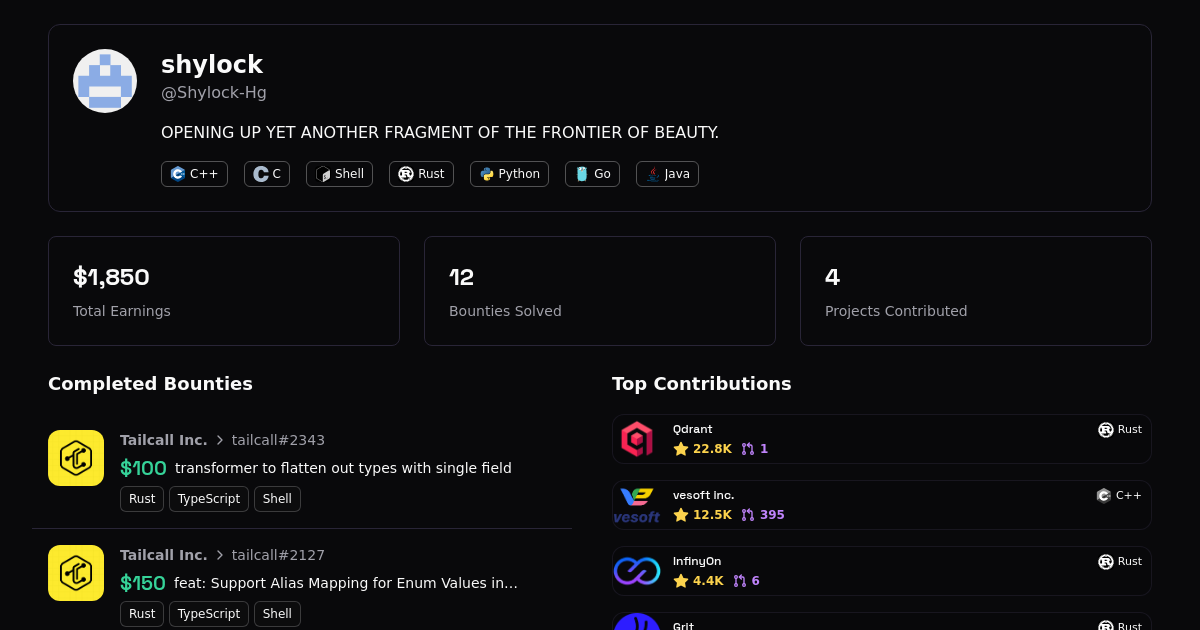The image size is (1200, 630).
Task: Click the vesoft star count 12.5K
Action: (x=703, y=515)
